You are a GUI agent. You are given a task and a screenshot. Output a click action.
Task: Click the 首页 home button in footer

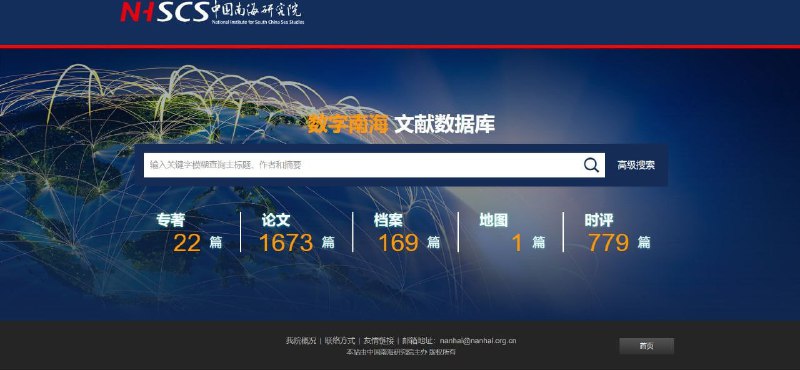(x=646, y=346)
